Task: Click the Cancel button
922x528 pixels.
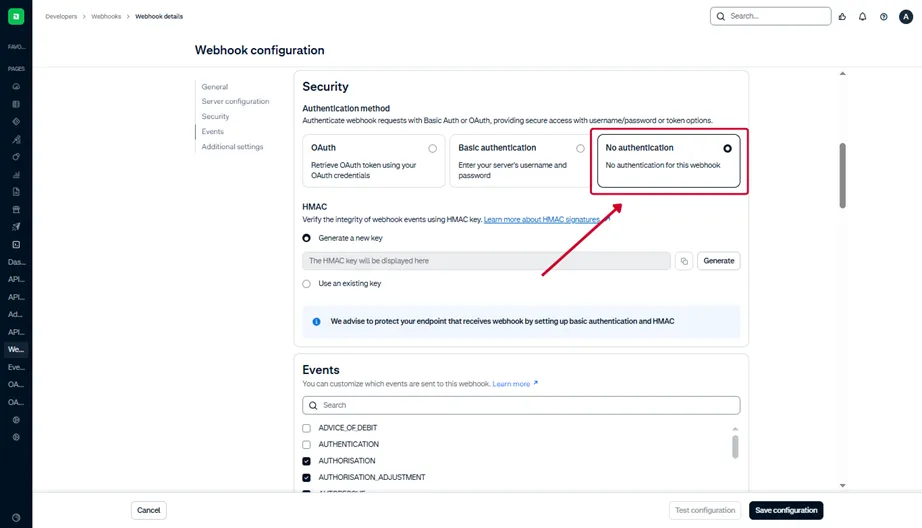Action: (x=149, y=510)
